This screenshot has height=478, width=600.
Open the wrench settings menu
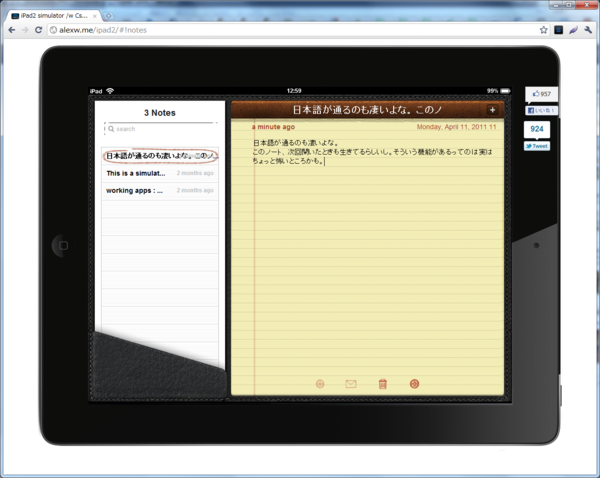[x=588, y=30]
